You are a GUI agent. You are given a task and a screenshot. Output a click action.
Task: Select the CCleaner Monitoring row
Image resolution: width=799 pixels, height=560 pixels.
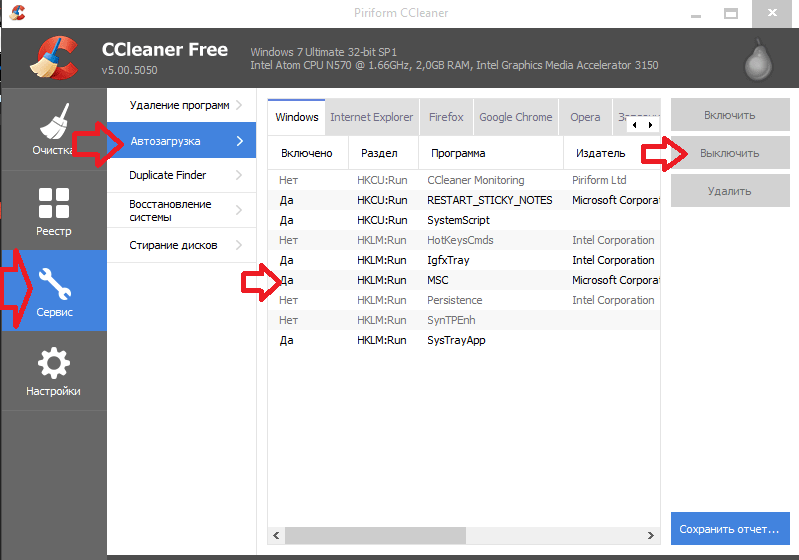(464, 180)
